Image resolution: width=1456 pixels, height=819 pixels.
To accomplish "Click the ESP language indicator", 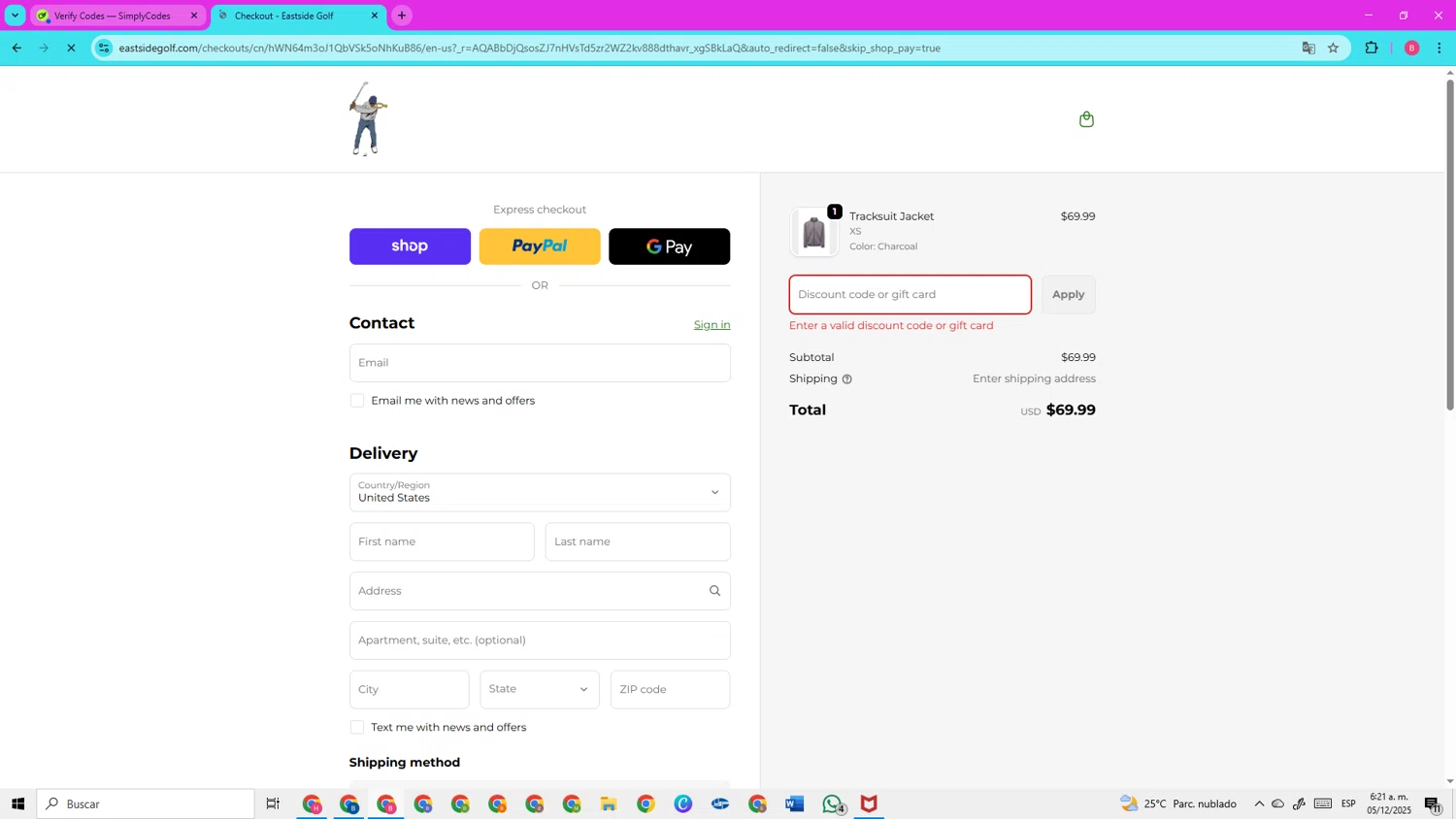I will [x=1348, y=803].
